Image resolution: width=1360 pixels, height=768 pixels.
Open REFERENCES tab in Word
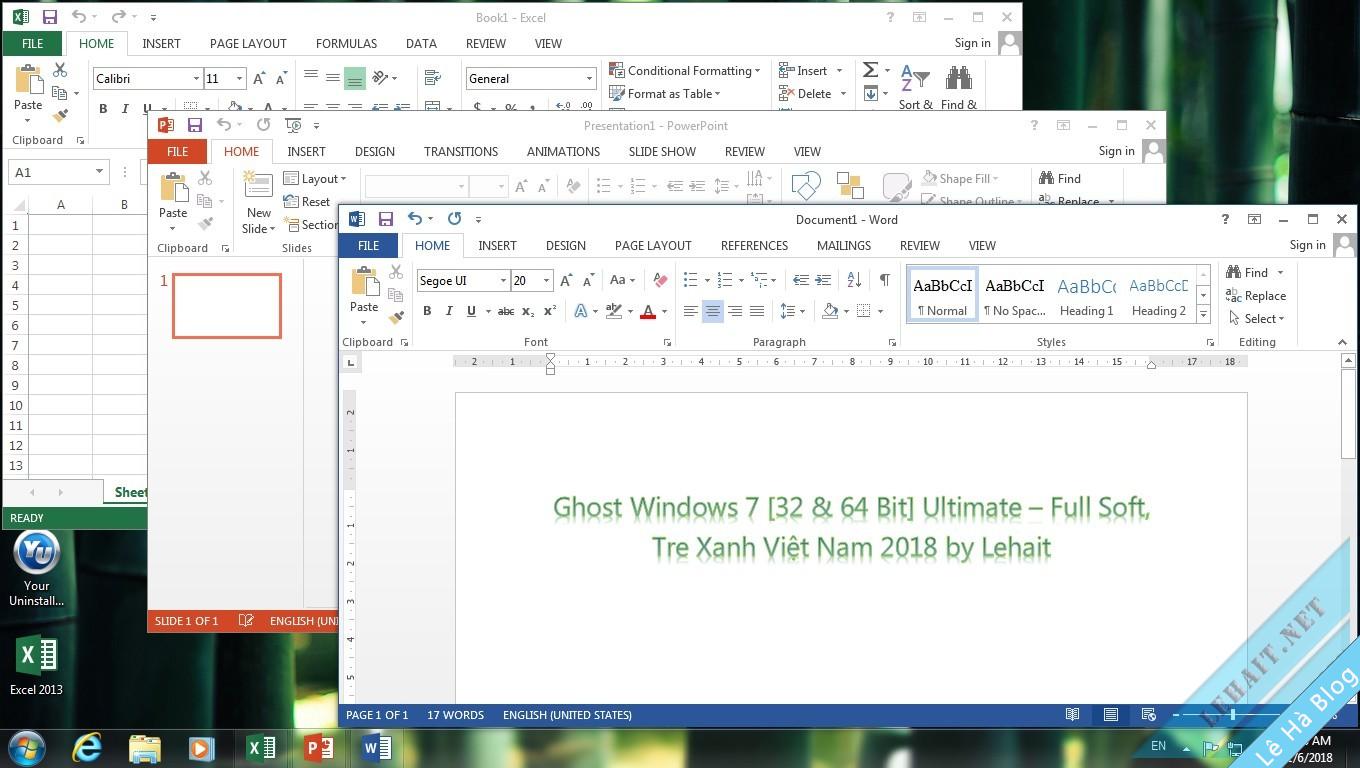[x=754, y=245]
